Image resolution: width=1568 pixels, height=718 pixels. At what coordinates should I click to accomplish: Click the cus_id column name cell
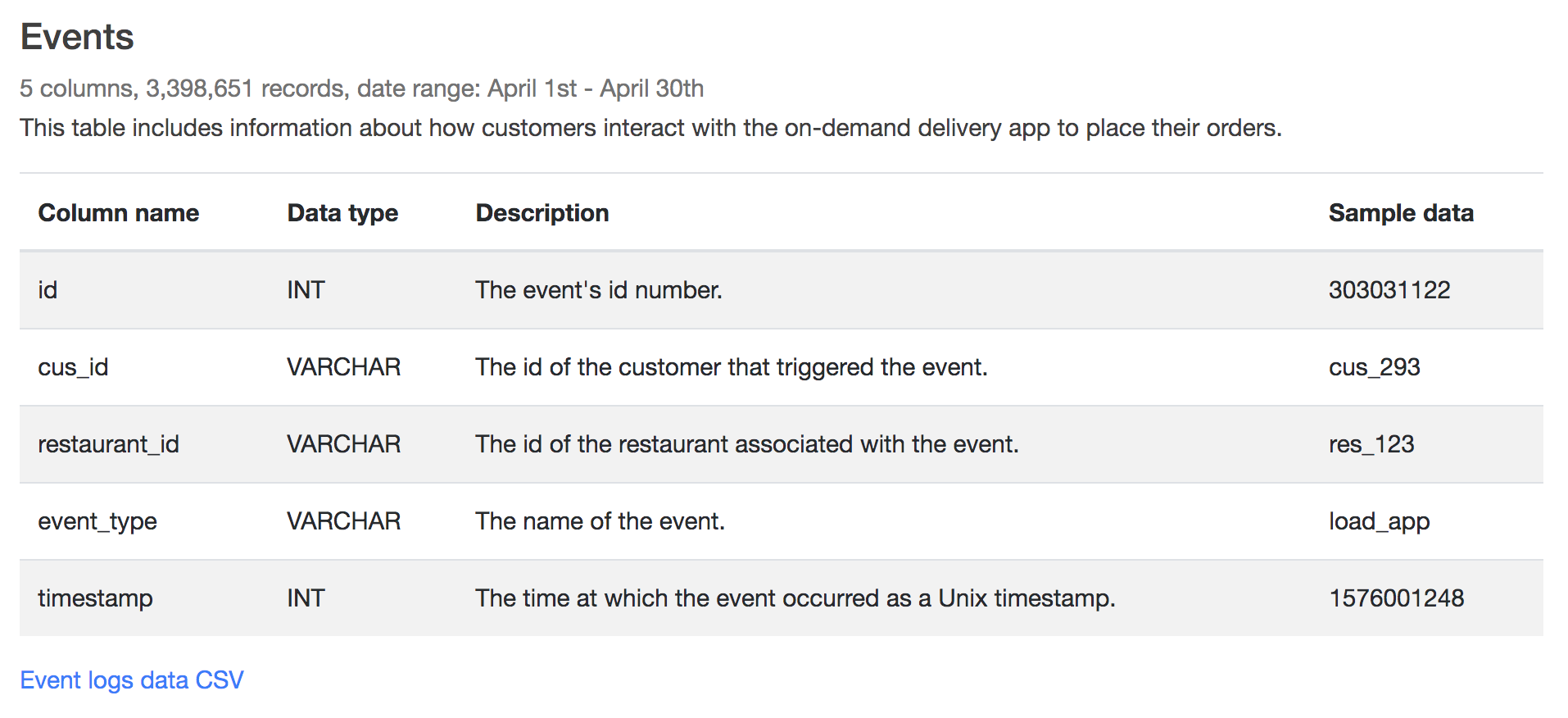(73, 367)
